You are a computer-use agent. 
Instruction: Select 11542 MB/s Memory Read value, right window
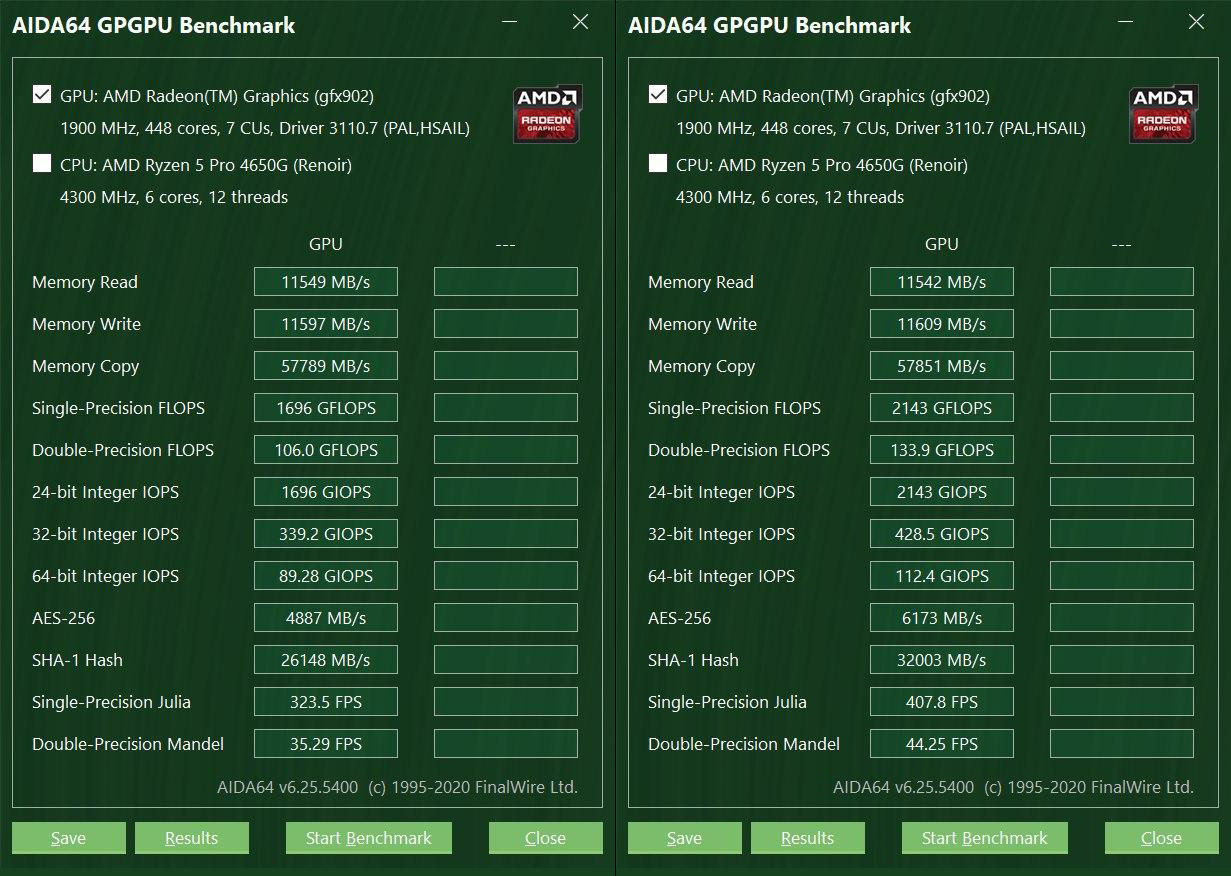coord(942,282)
